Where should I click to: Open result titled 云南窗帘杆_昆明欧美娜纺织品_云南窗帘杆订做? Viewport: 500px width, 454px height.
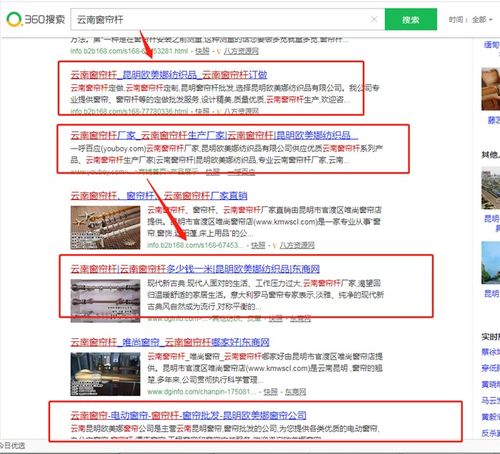(169, 75)
